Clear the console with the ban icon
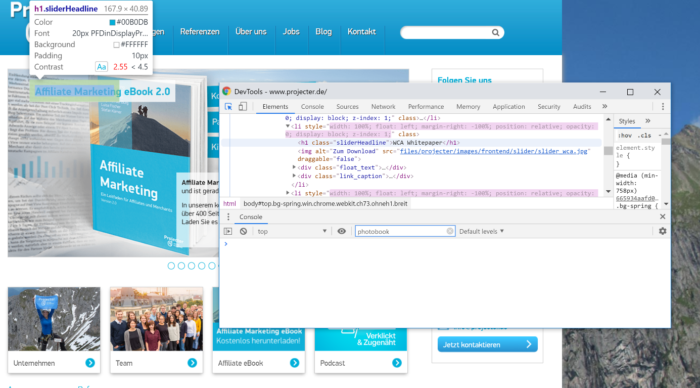 (243, 231)
